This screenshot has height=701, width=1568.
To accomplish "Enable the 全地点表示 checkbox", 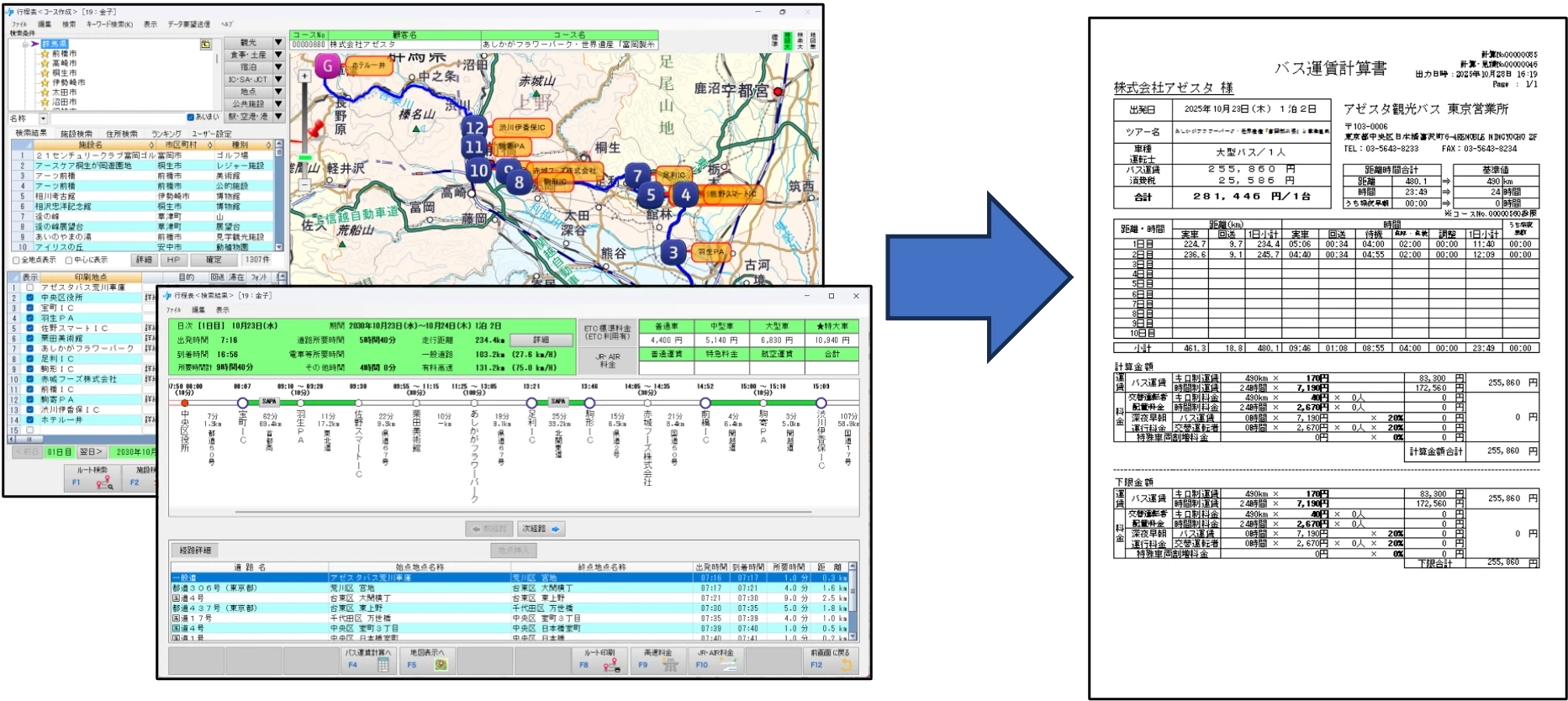I will tap(16, 261).
